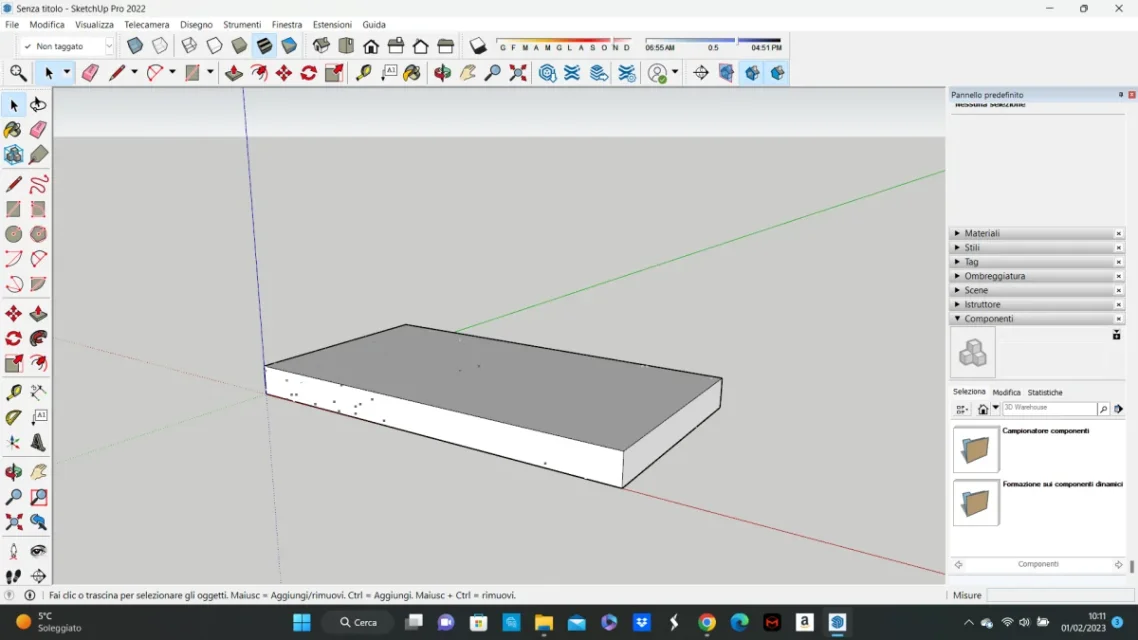Click the Zoom Extents icon in top toolbar
Screen dimensions: 1138x640
(517, 73)
